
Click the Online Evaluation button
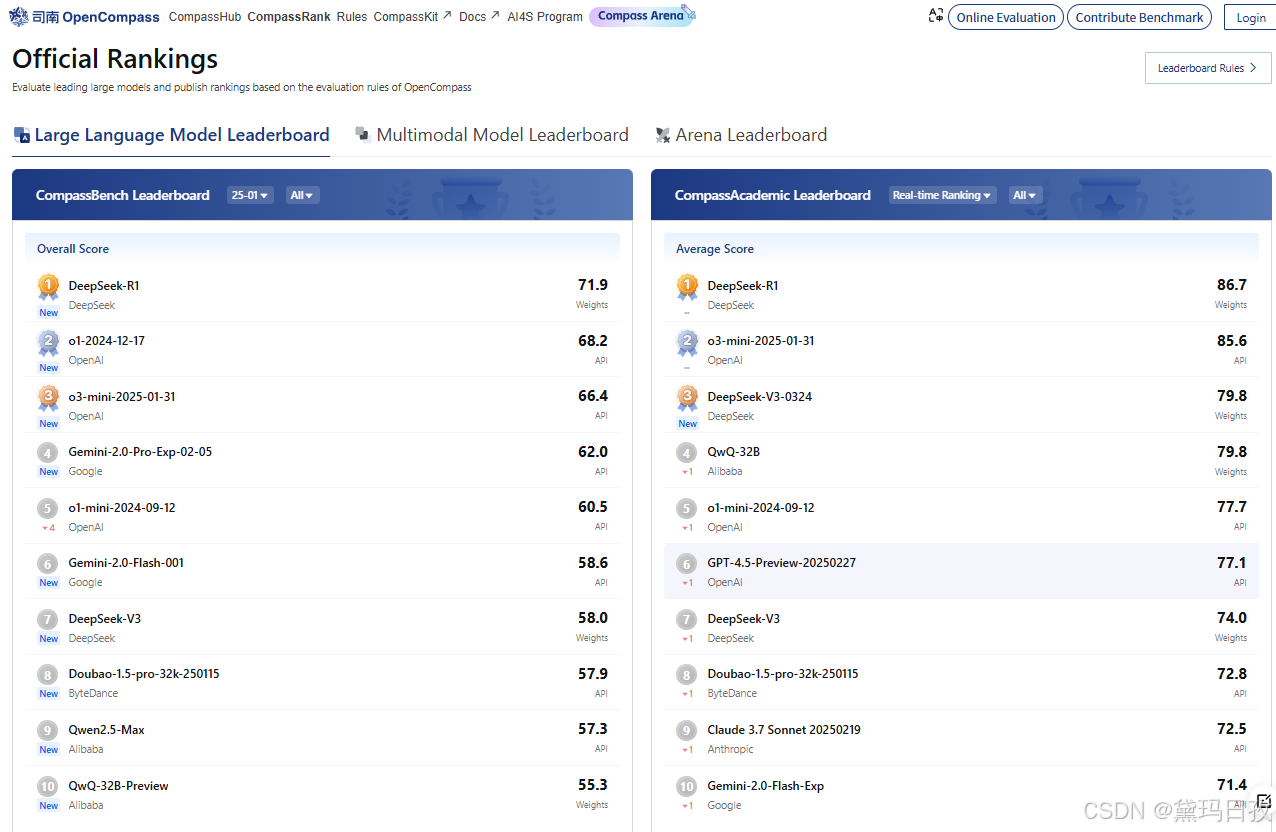1006,17
